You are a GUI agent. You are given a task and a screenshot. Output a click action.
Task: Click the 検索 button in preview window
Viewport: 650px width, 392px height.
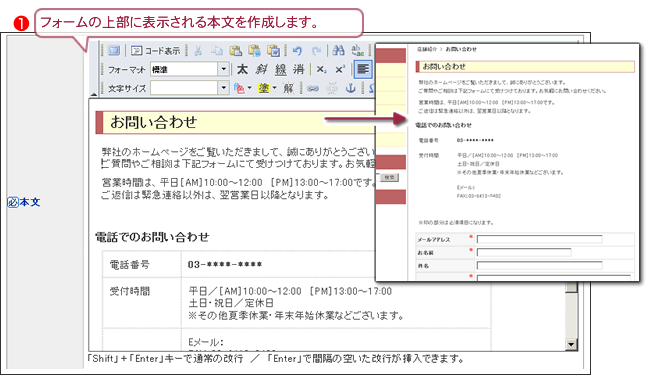[389, 177]
